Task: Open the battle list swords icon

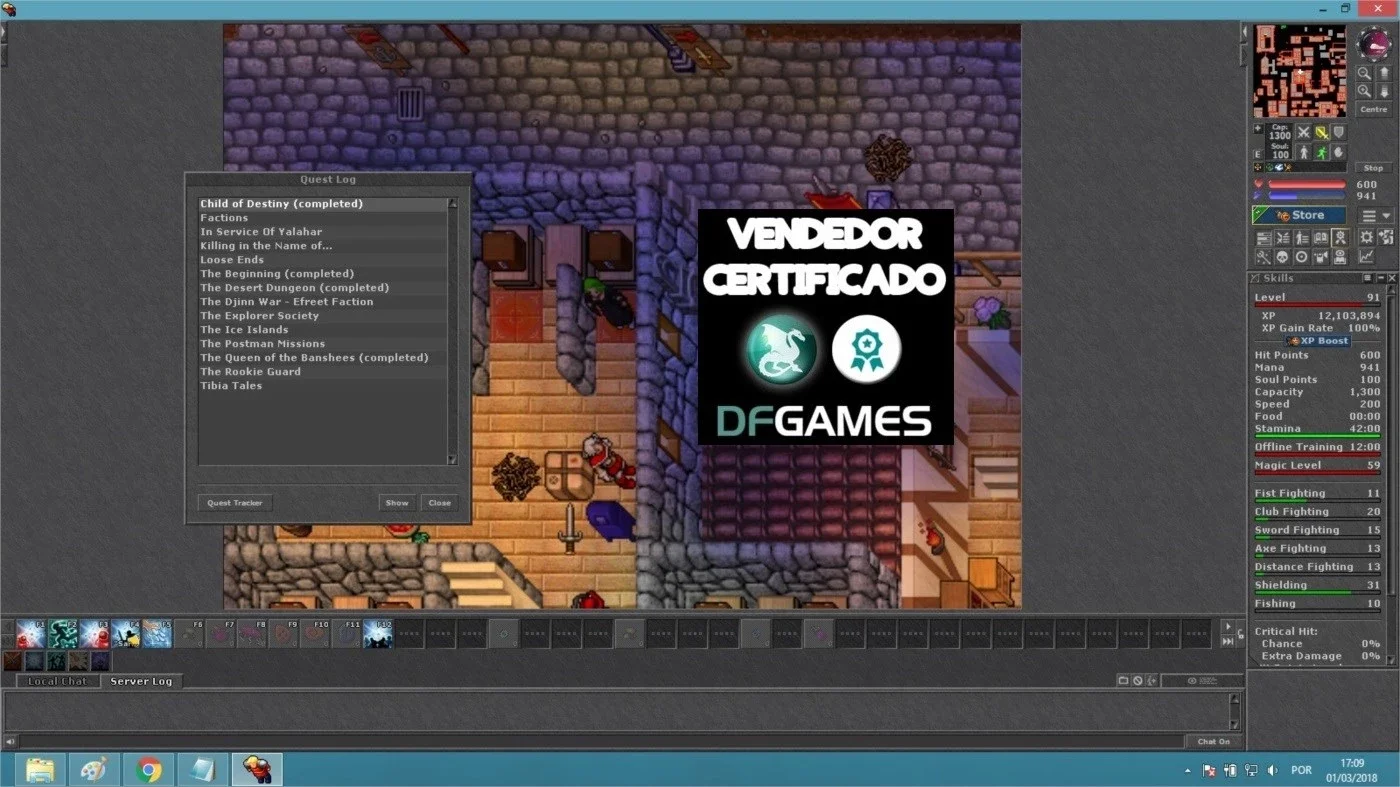Action: (1283, 238)
